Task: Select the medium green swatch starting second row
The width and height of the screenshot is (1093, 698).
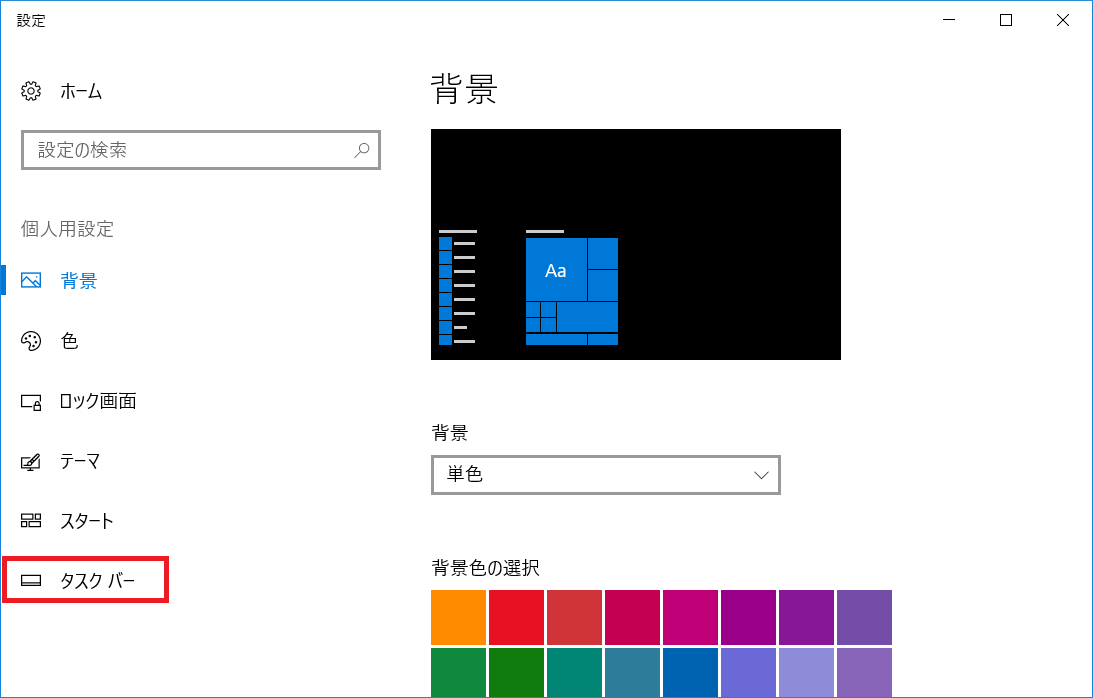Action: coord(458,672)
